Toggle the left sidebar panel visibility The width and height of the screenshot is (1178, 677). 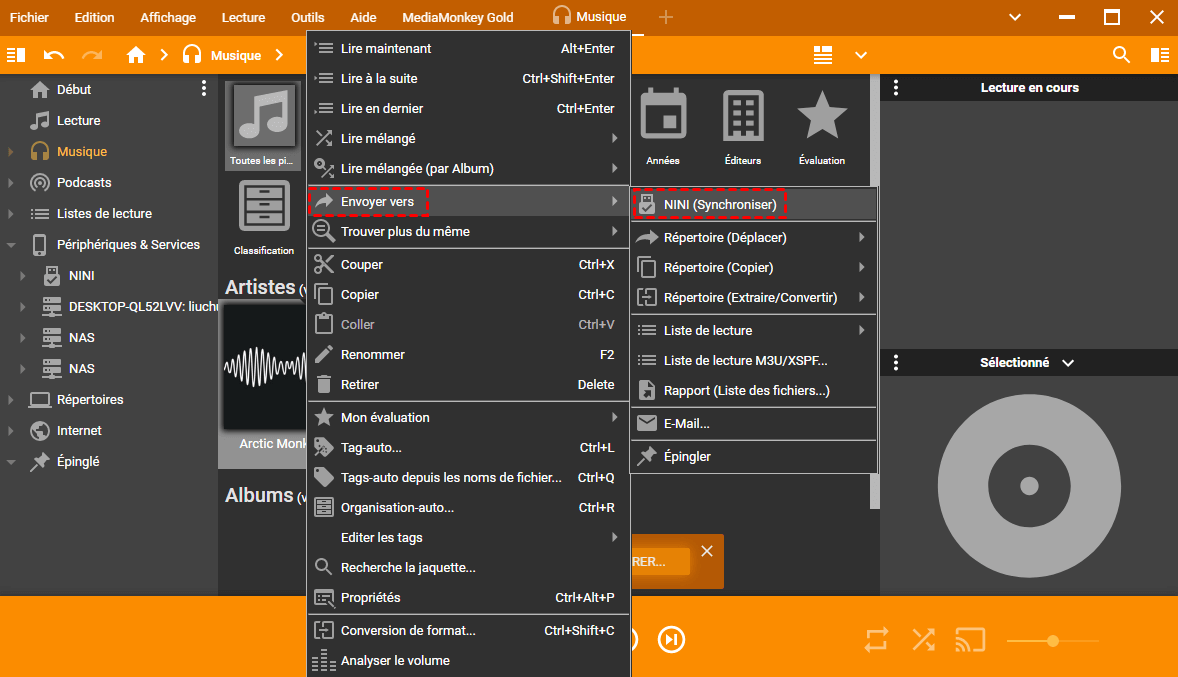(16, 55)
